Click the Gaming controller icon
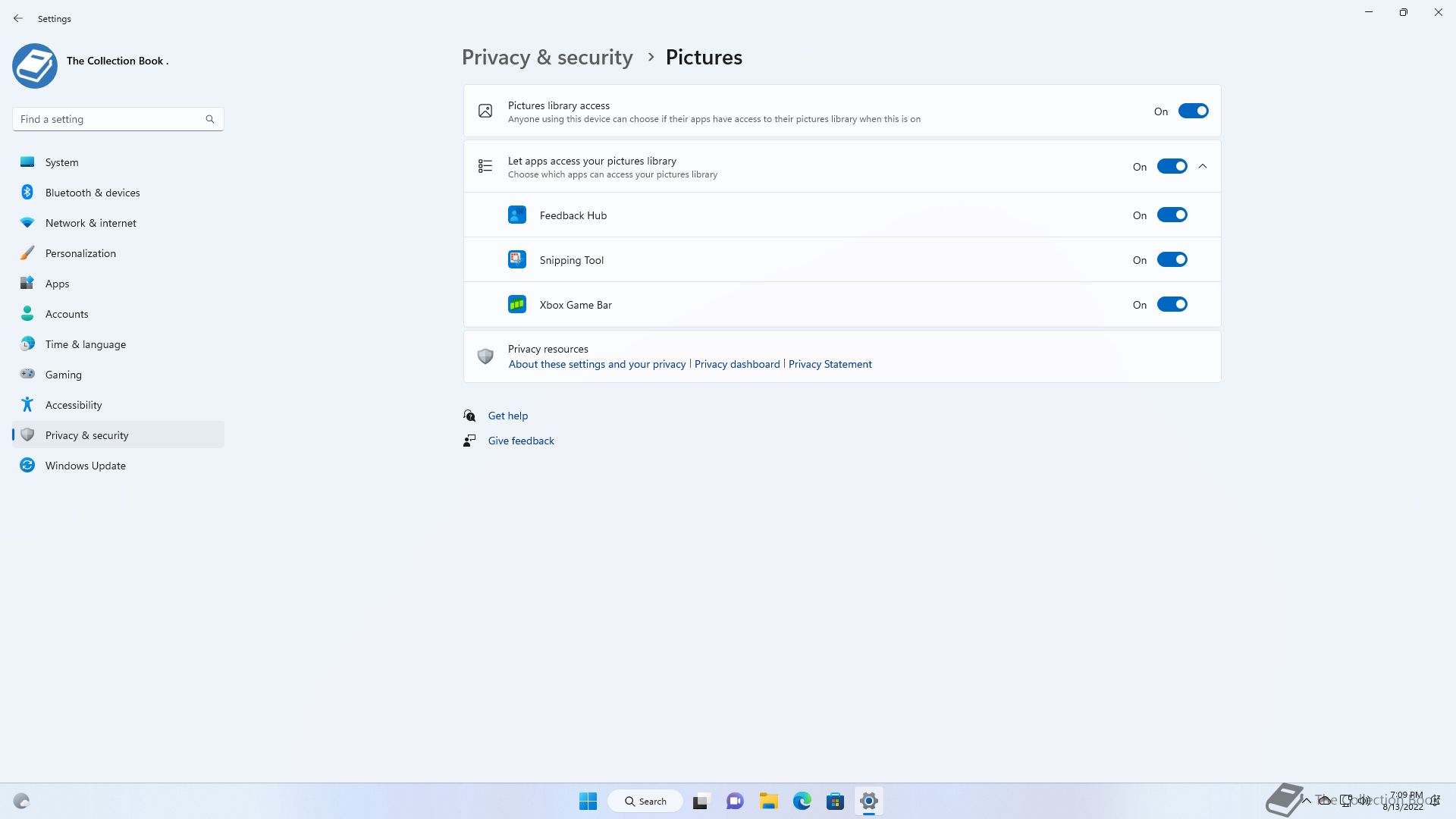 [27, 374]
